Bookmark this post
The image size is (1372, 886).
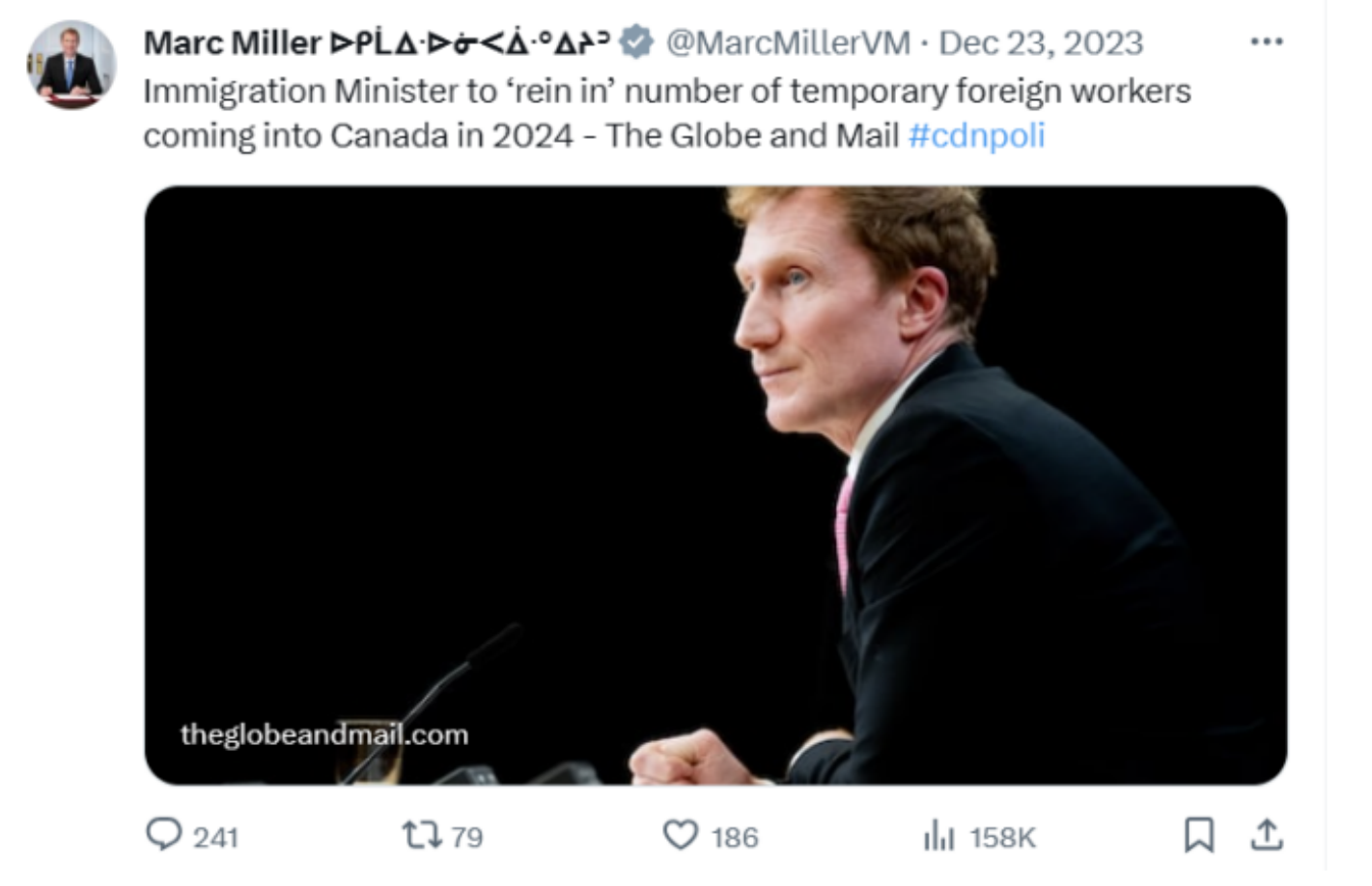(x=1198, y=835)
